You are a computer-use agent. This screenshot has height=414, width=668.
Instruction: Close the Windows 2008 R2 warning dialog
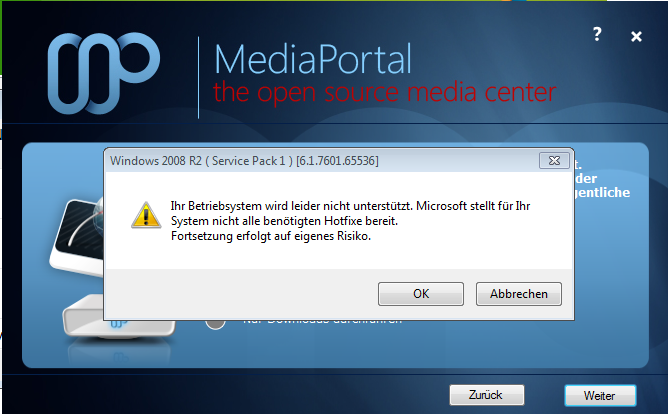[x=554, y=161]
